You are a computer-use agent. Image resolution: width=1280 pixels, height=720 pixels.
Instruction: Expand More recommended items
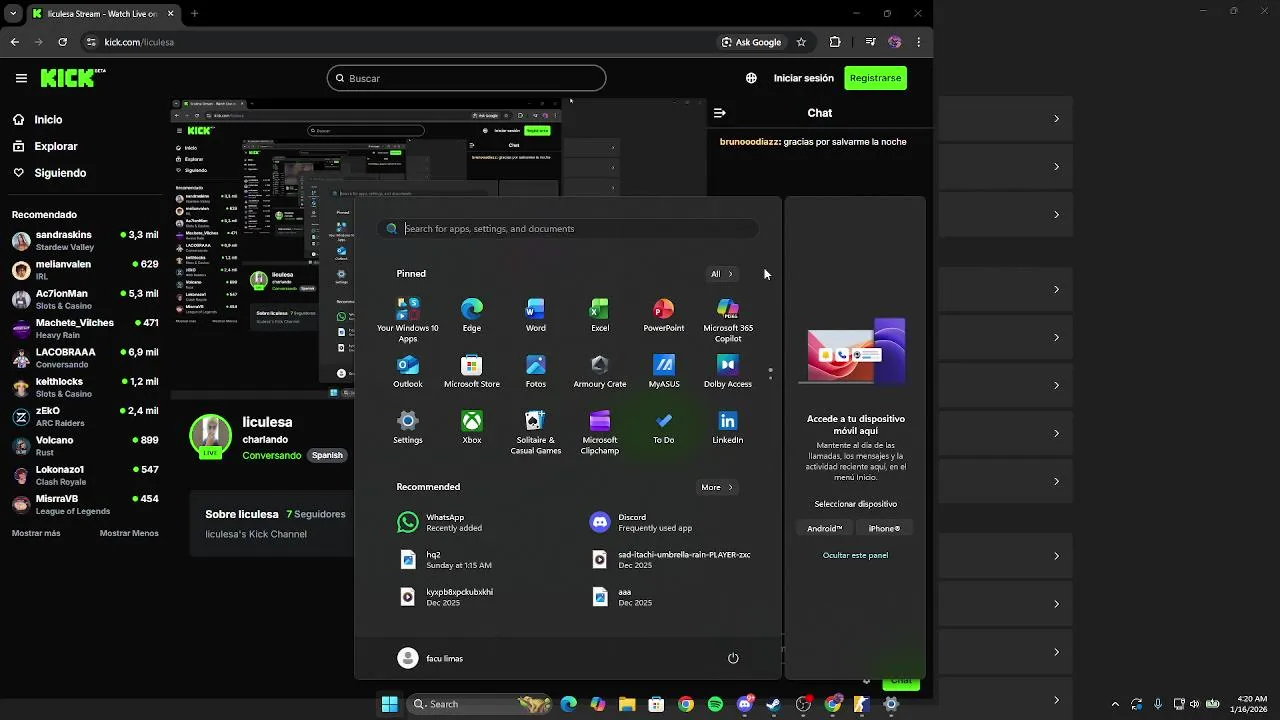tap(716, 487)
